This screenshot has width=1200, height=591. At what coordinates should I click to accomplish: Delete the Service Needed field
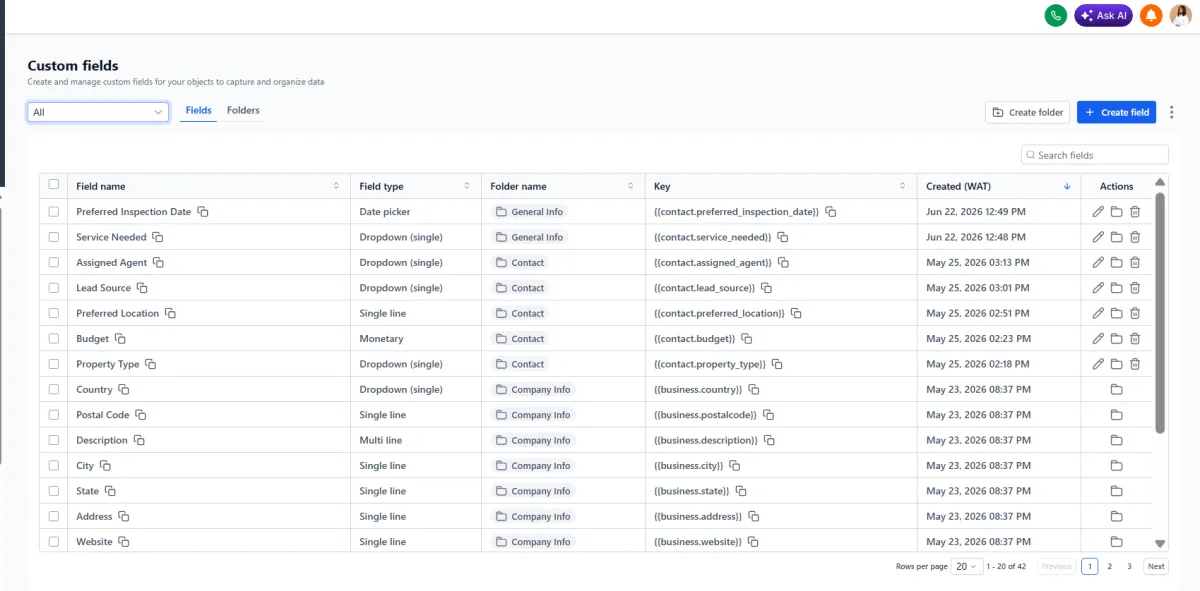1135,237
